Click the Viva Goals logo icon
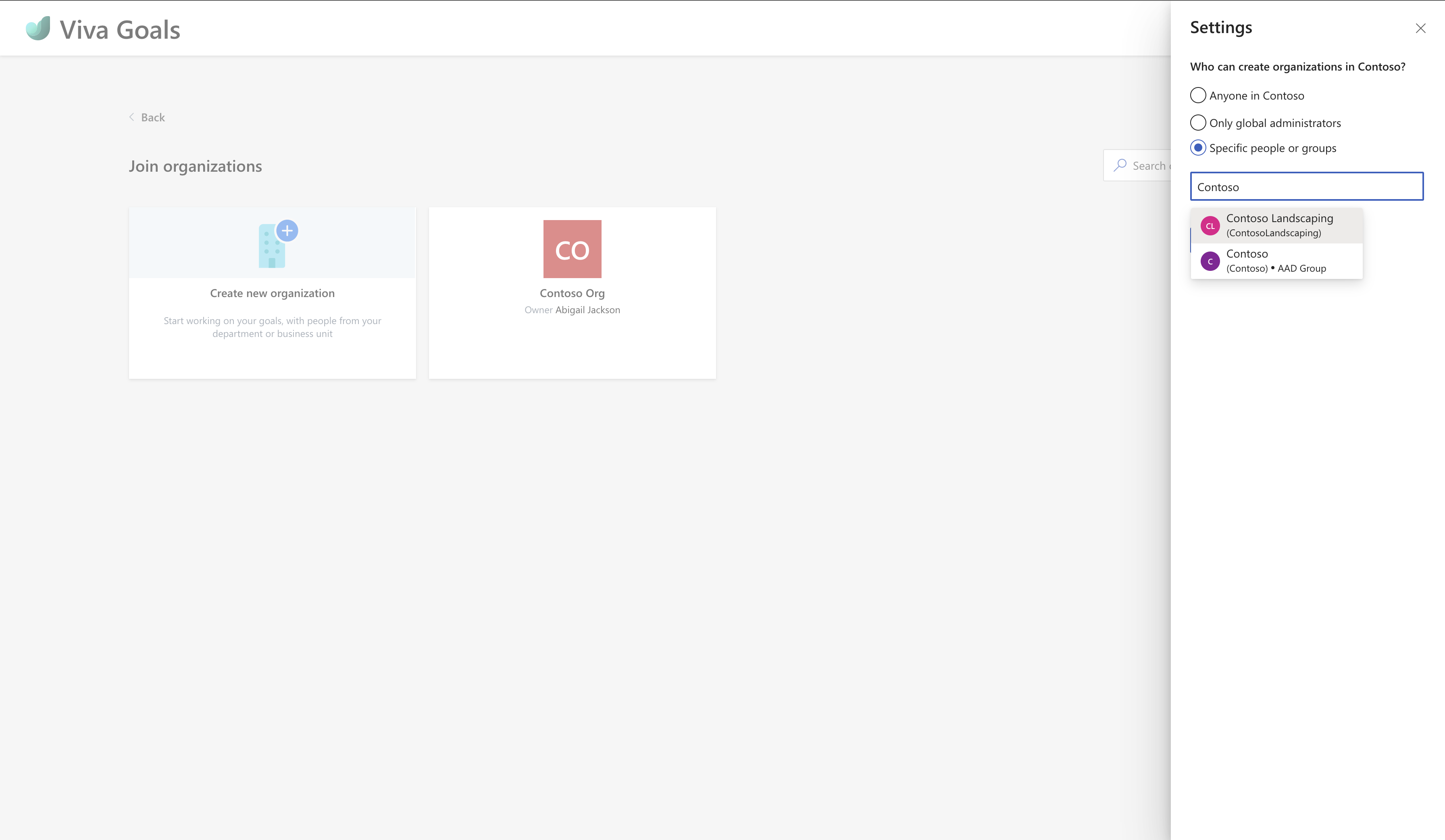 pos(38,28)
